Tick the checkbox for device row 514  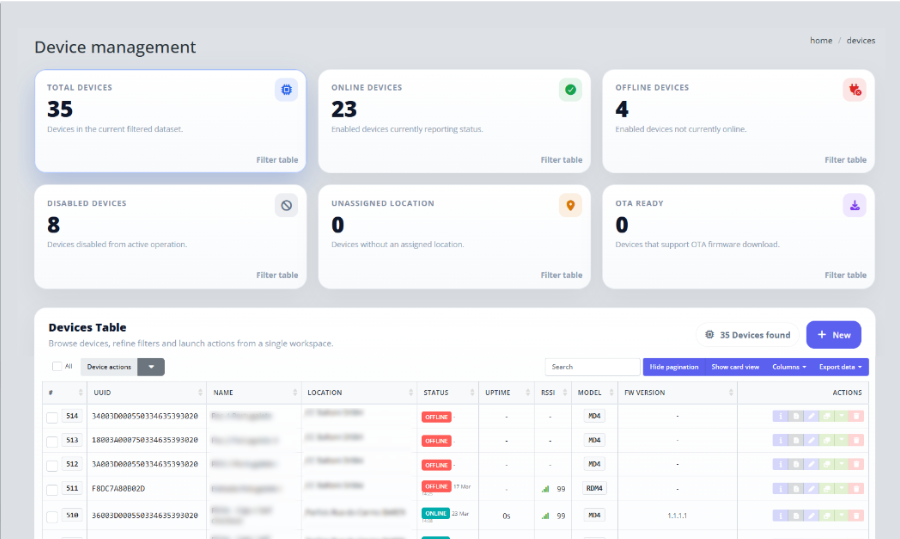tap(52, 416)
